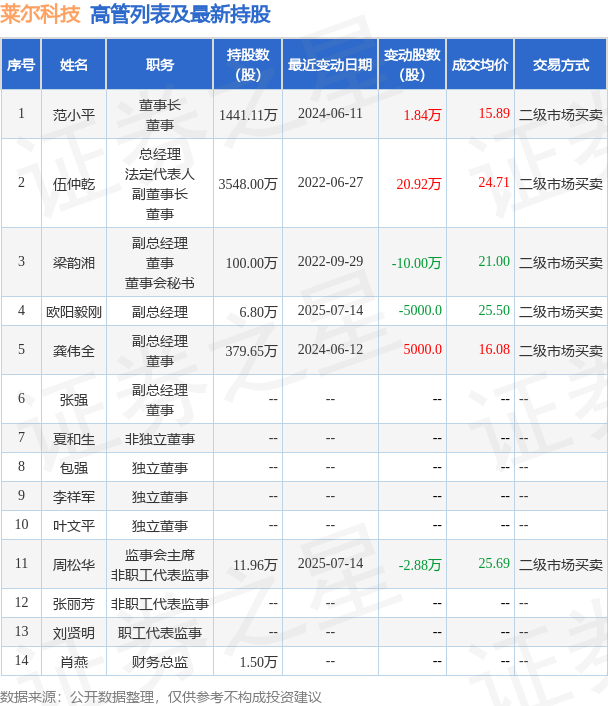Click the date 2024-06-11
The image size is (608, 706).
pyautogui.click(x=330, y=113)
